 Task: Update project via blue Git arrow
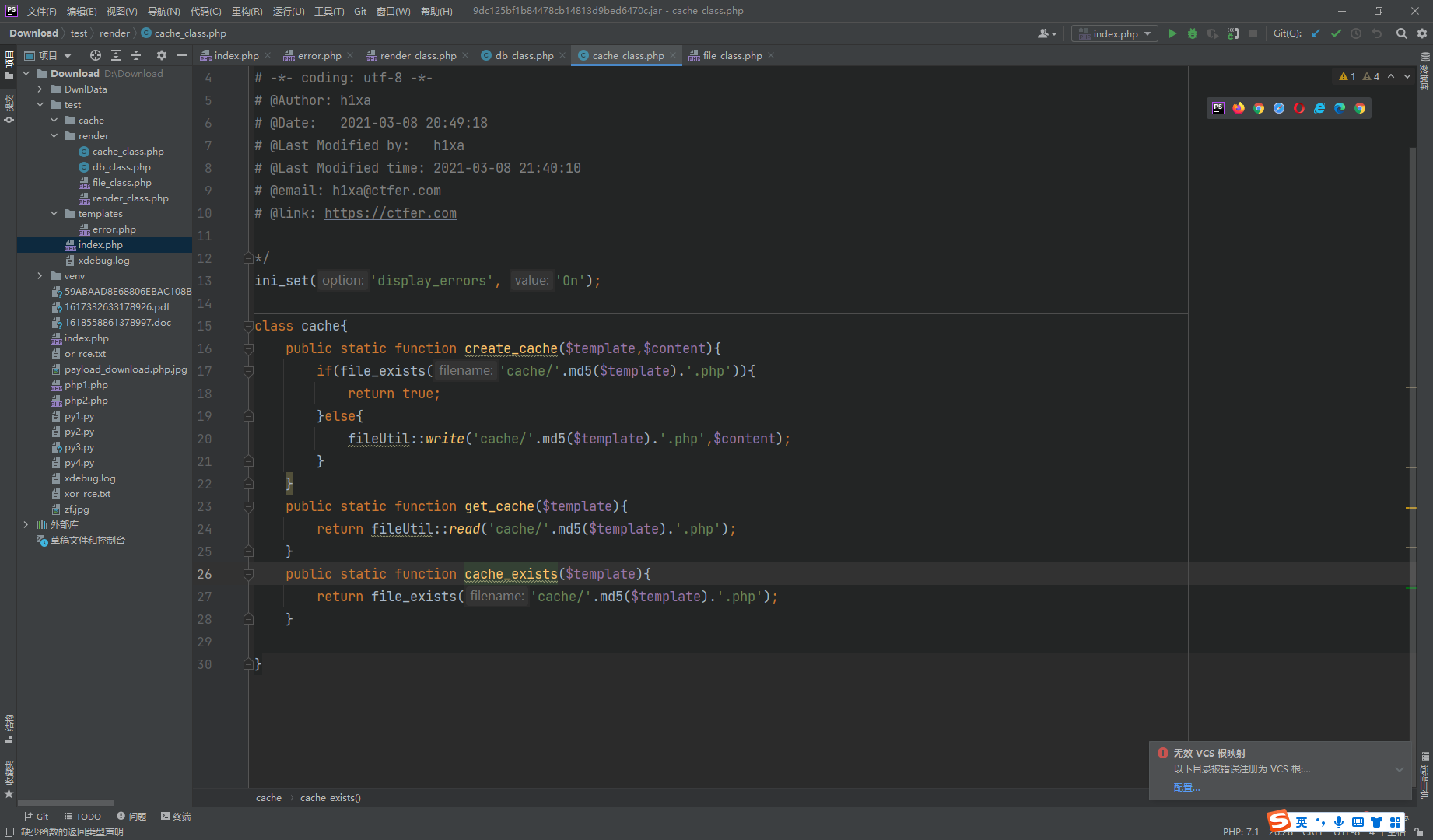pyautogui.click(x=1316, y=33)
